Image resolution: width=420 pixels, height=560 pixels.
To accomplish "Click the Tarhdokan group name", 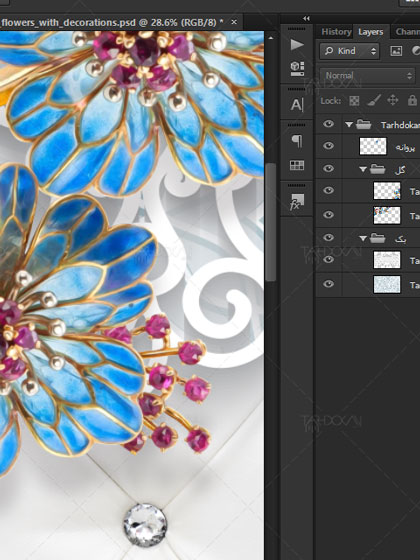I will coord(400,125).
